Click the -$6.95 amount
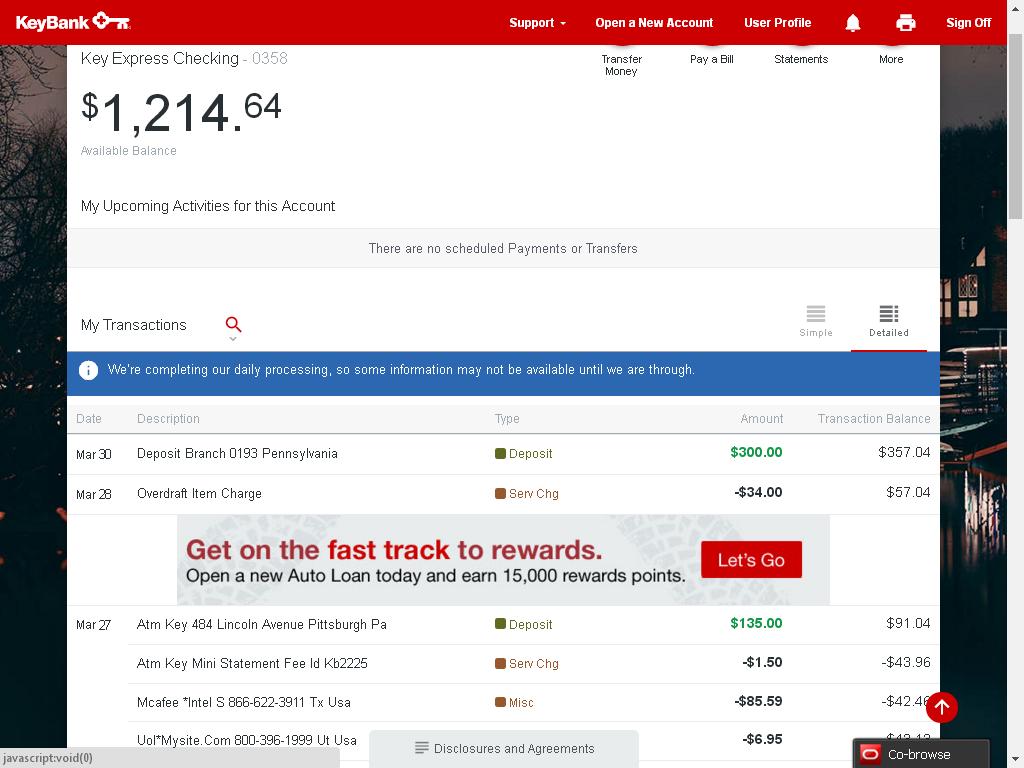Image resolution: width=1024 pixels, height=768 pixels. click(762, 739)
